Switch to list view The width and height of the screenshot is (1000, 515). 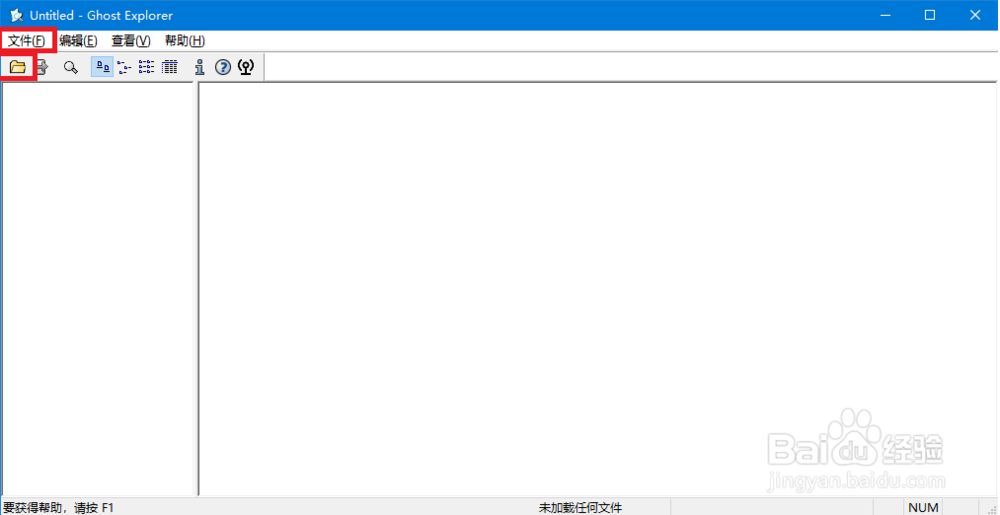(x=147, y=67)
